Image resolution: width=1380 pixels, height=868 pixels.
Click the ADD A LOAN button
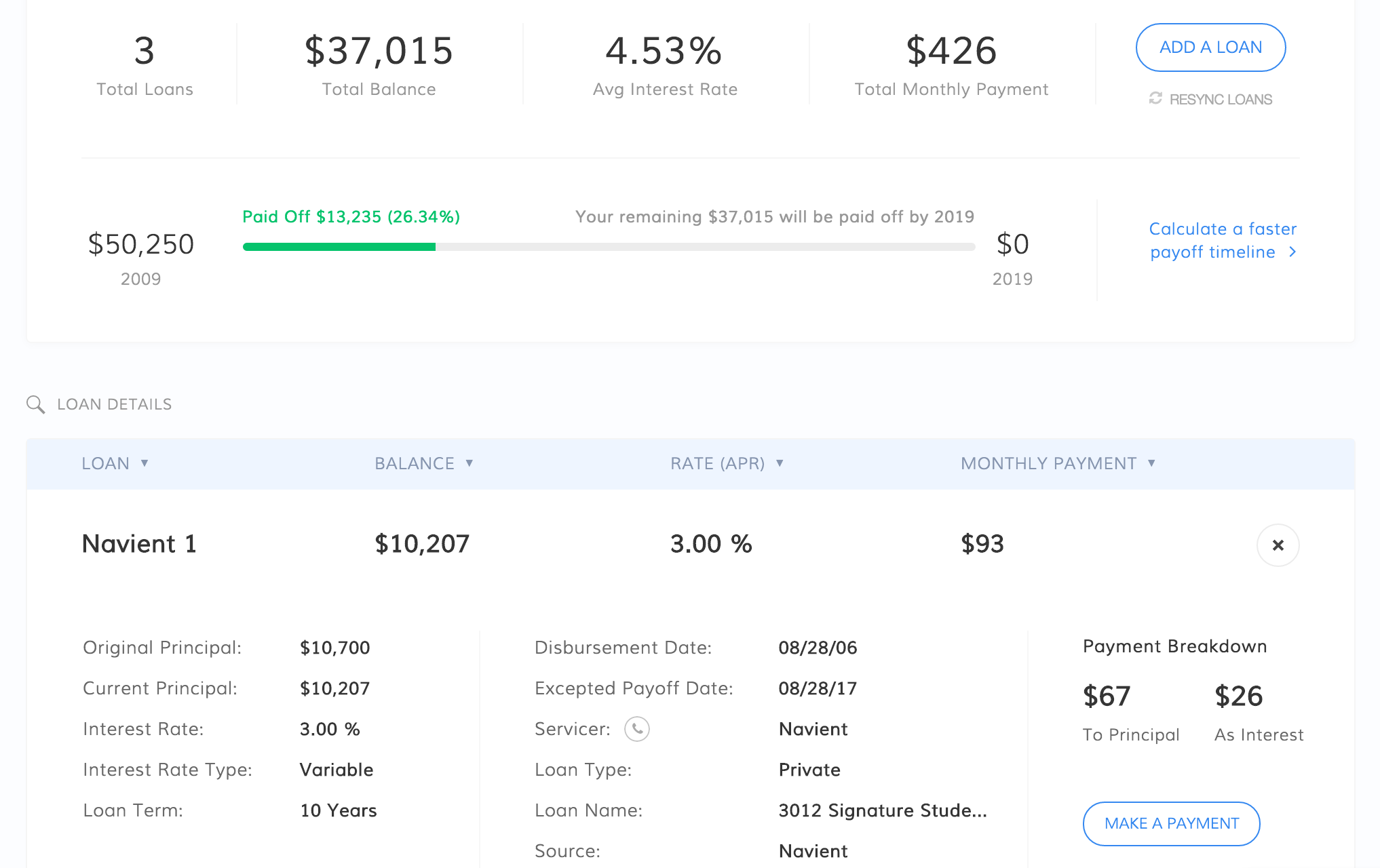pos(1210,47)
